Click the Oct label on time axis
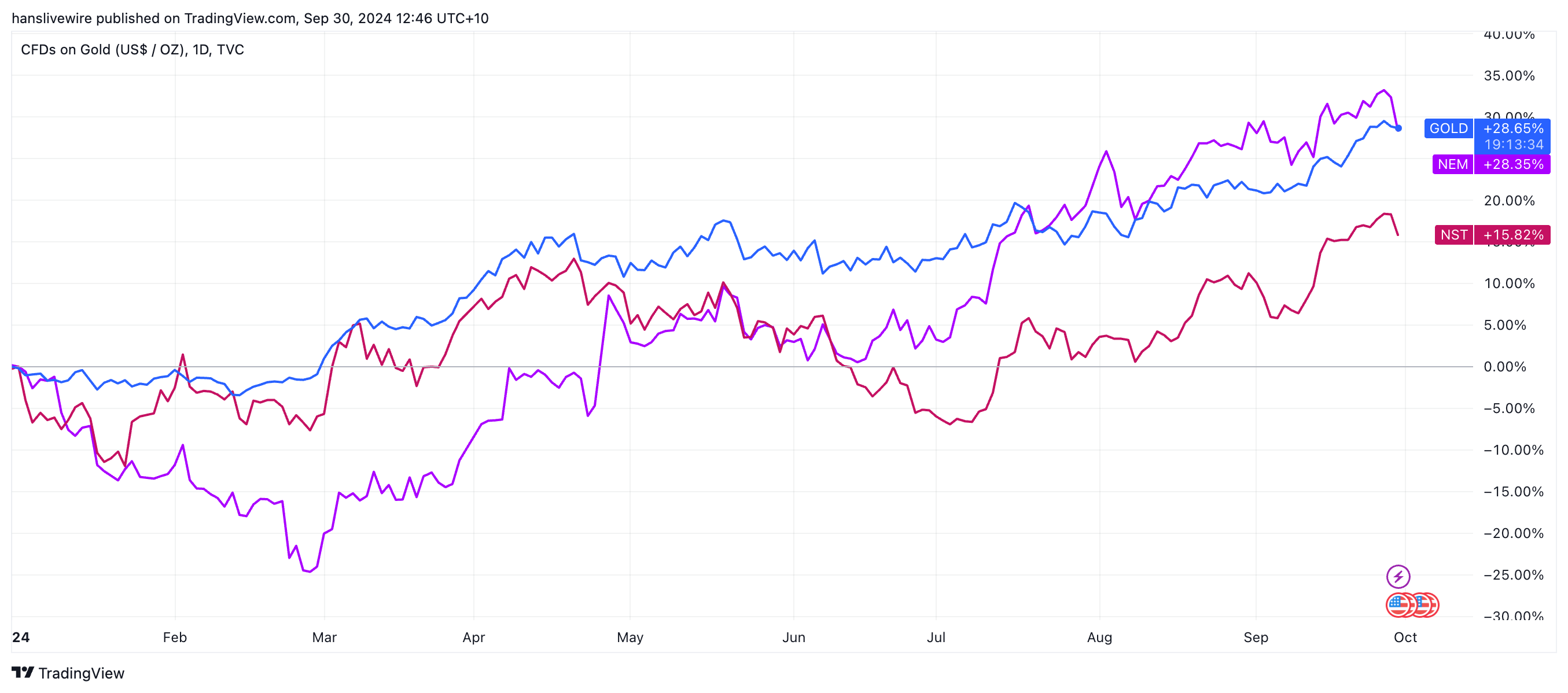 (x=1405, y=637)
